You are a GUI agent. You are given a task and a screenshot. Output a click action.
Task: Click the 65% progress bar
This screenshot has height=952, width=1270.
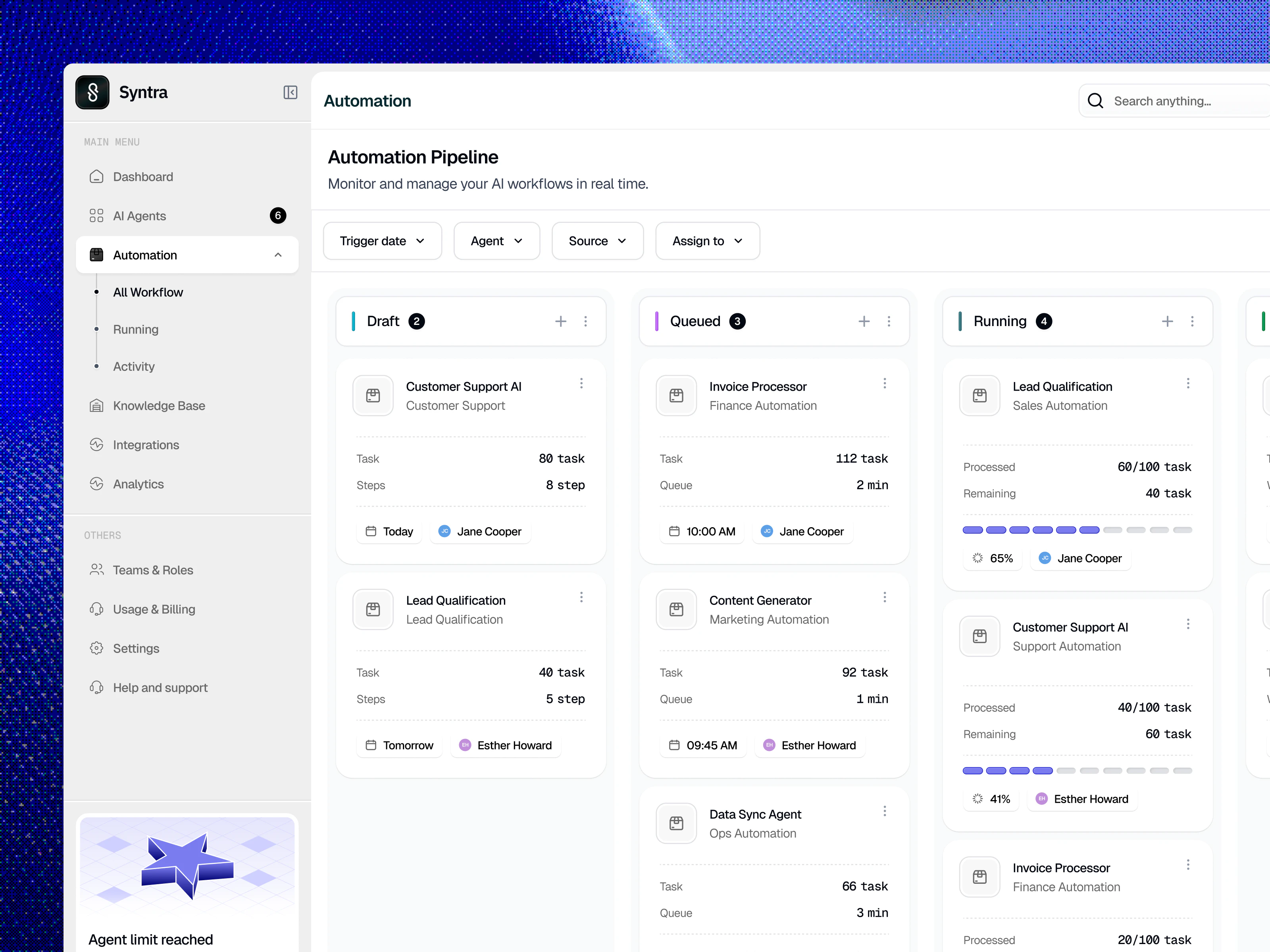coord(1077,530)
